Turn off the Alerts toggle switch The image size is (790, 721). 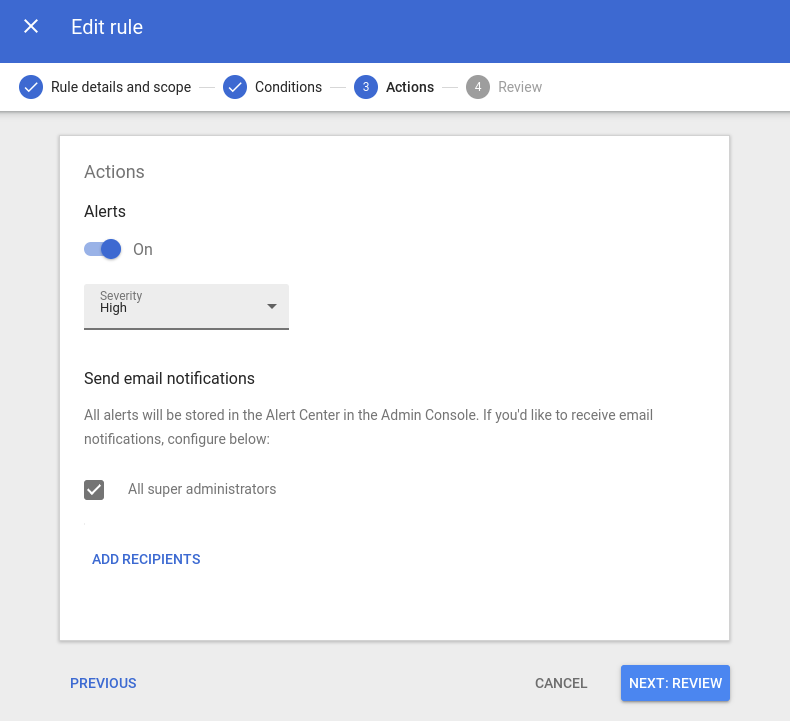pos(103,249)
